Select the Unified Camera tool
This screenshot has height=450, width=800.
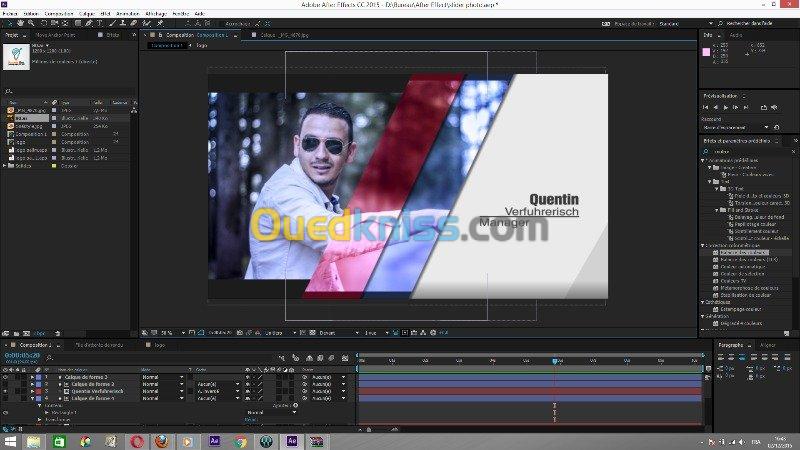coord(55,23)
